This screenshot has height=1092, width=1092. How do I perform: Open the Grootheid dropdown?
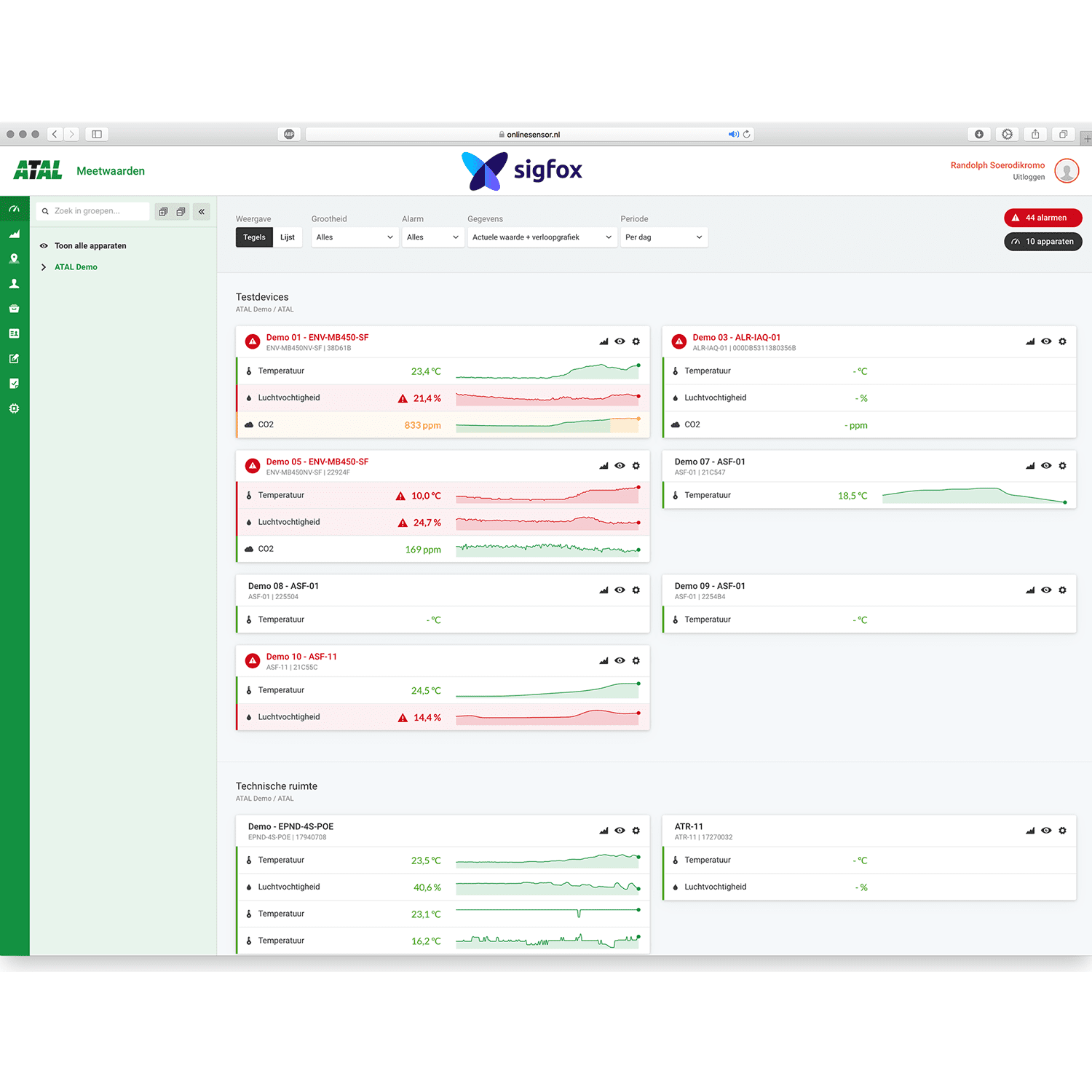tap(355, 237)
